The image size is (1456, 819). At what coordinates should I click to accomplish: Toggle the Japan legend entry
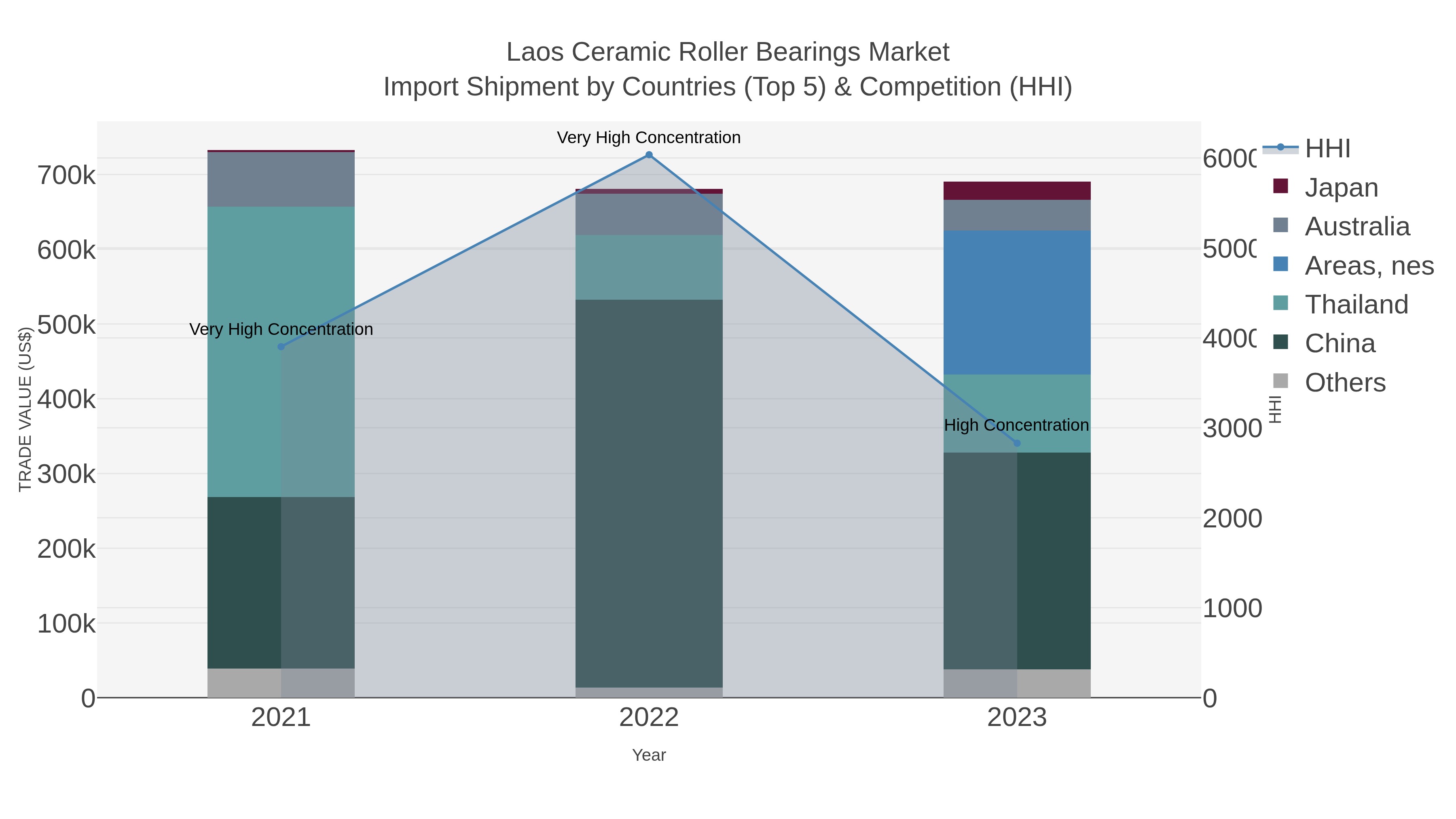click(x=1325, y=188)
